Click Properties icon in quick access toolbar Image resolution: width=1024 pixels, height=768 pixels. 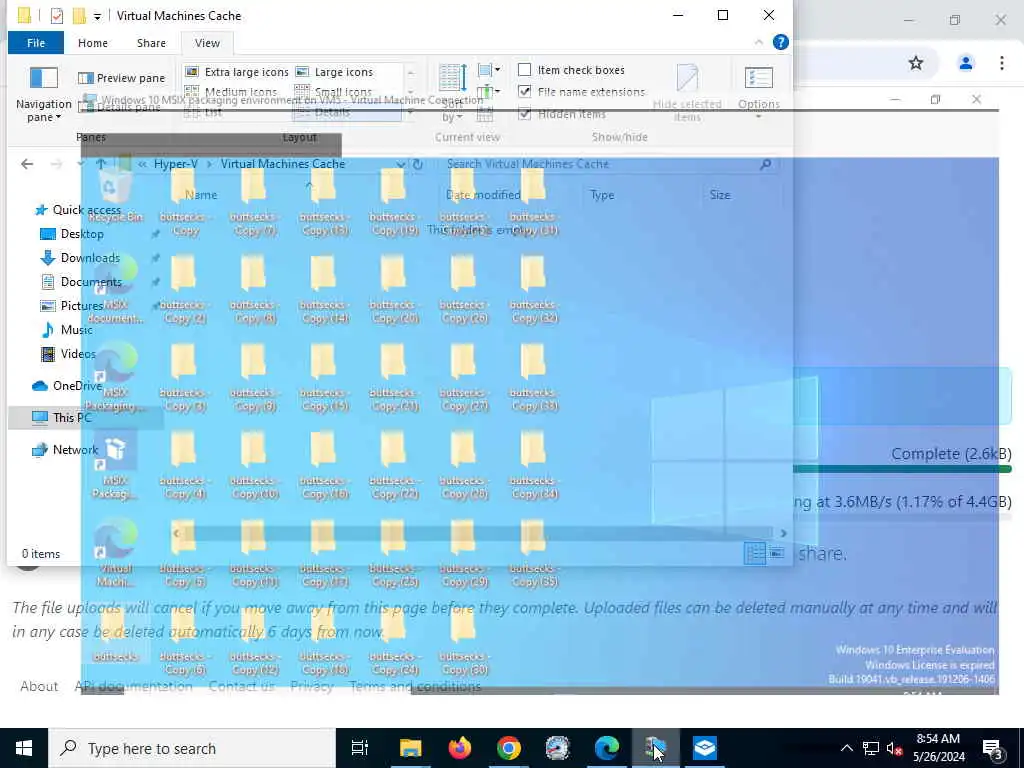pos(57,16)
